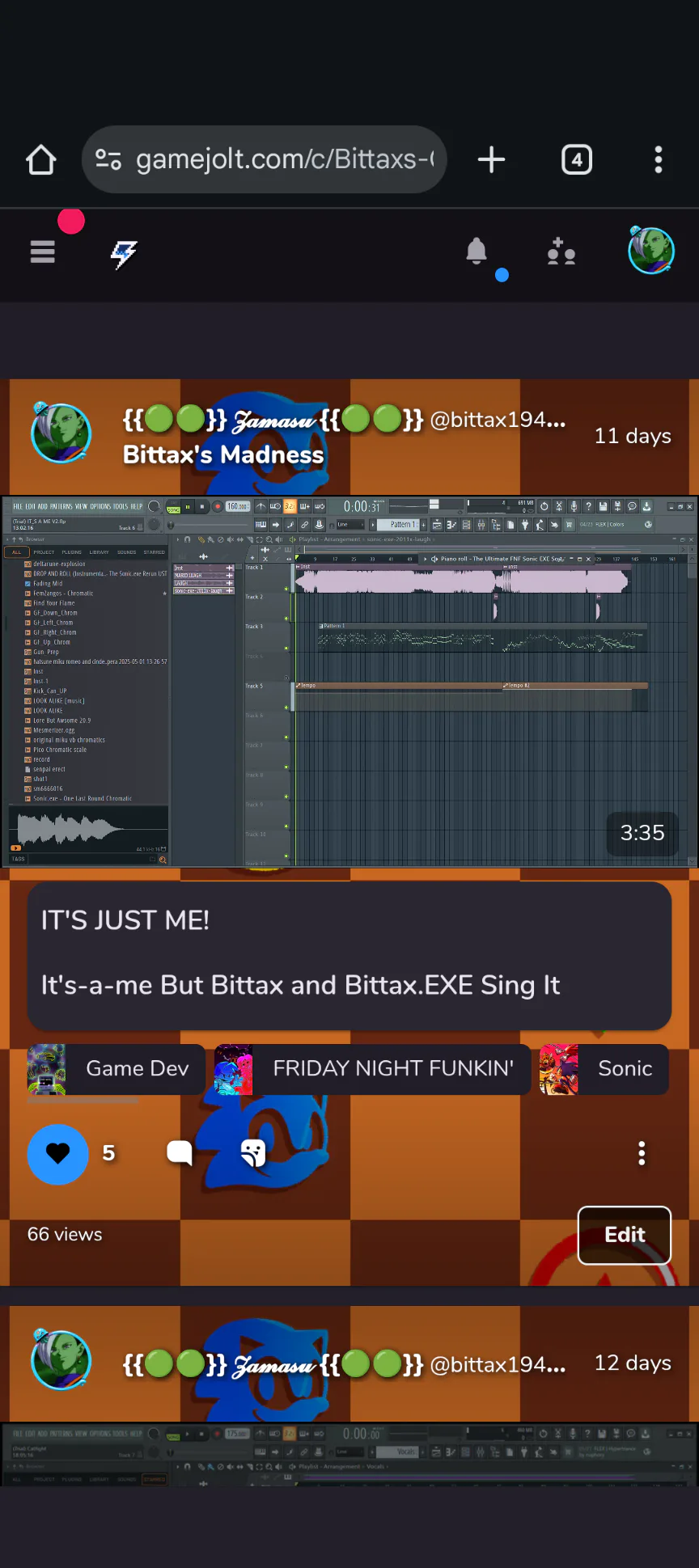
Task: Open the 12 days timestamp link
Action: pyautogui.click(x=633, y=1363)
